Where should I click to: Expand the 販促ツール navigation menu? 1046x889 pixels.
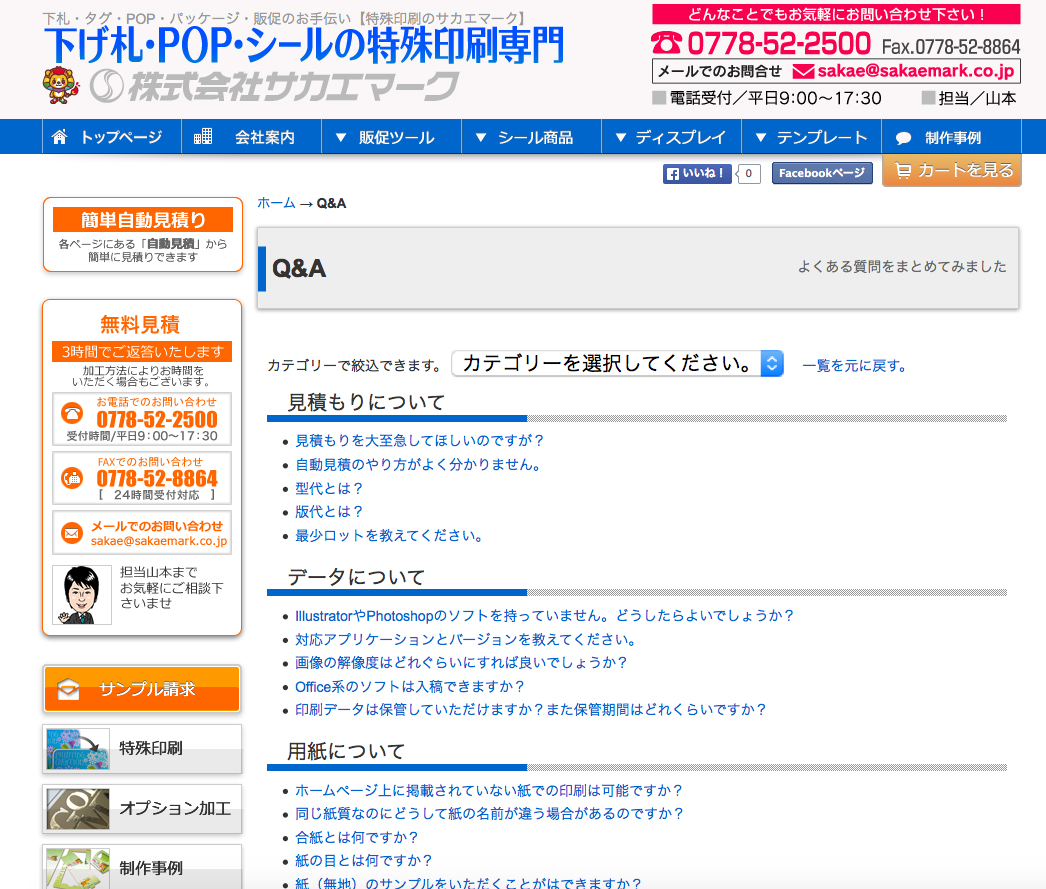[391, 138]
